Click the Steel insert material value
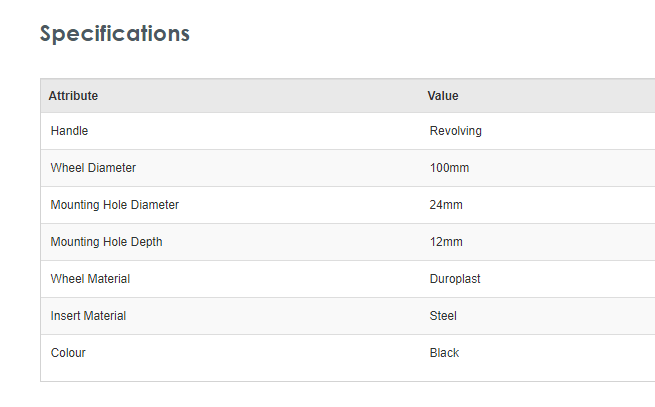Image resolution: width=655 pixels, height=407 pixels. 443,316
